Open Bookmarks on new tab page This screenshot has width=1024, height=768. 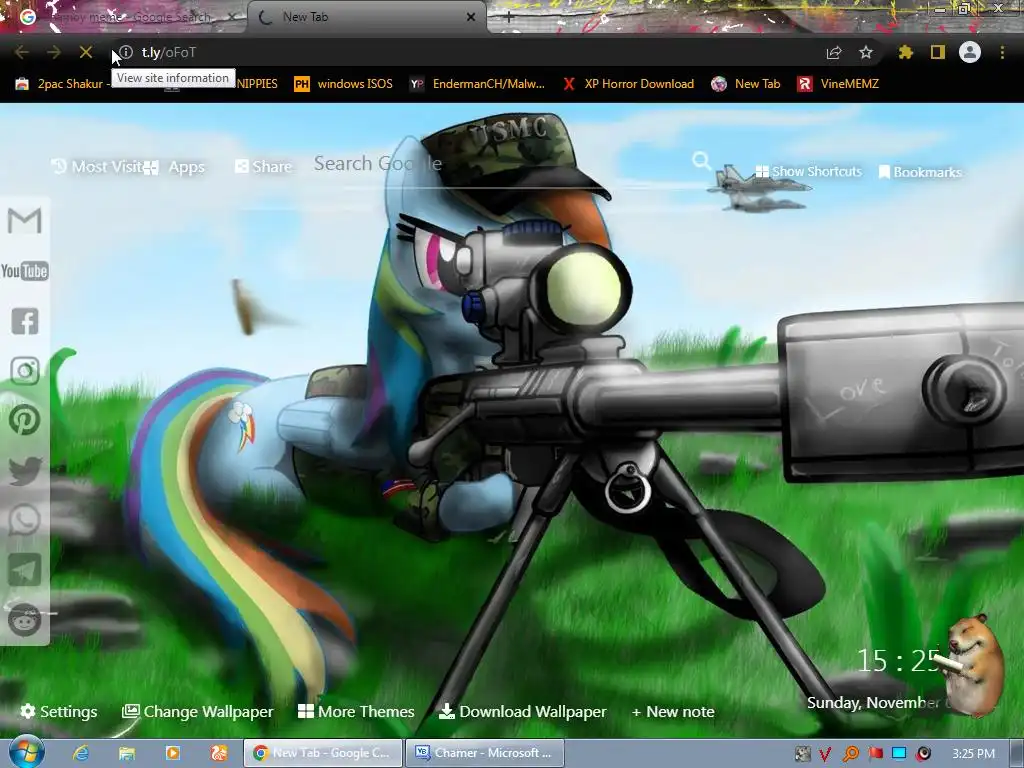tap(920, 172)
